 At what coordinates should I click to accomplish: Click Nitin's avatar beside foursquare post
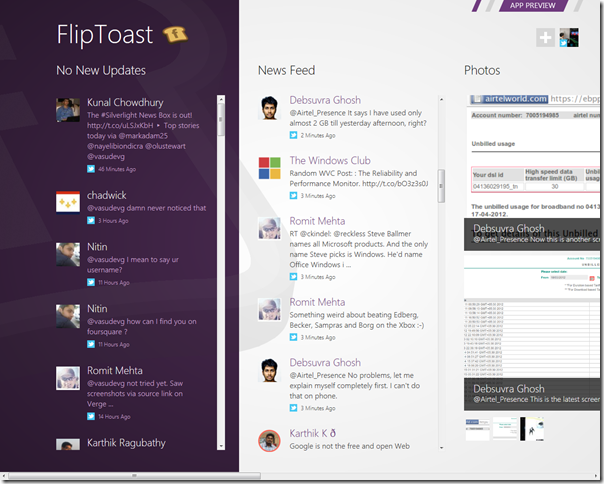(x=68, y=316)
